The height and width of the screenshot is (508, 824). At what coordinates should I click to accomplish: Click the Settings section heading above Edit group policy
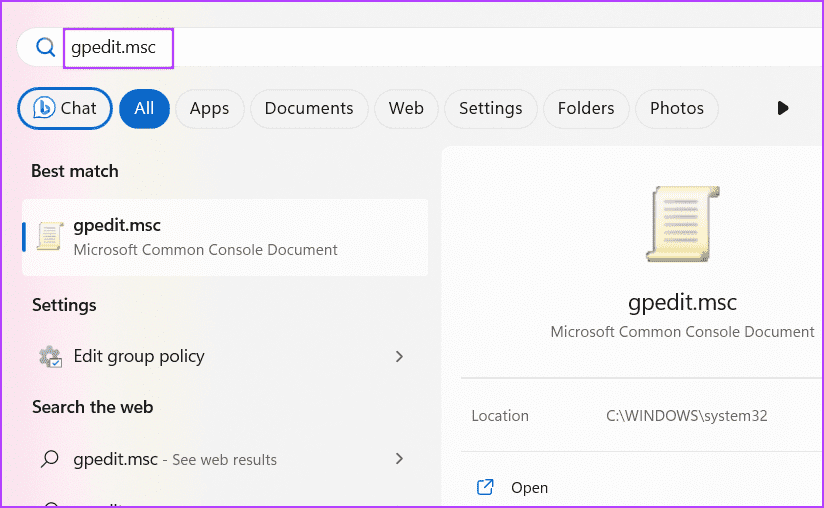click(x=64, y=305)
